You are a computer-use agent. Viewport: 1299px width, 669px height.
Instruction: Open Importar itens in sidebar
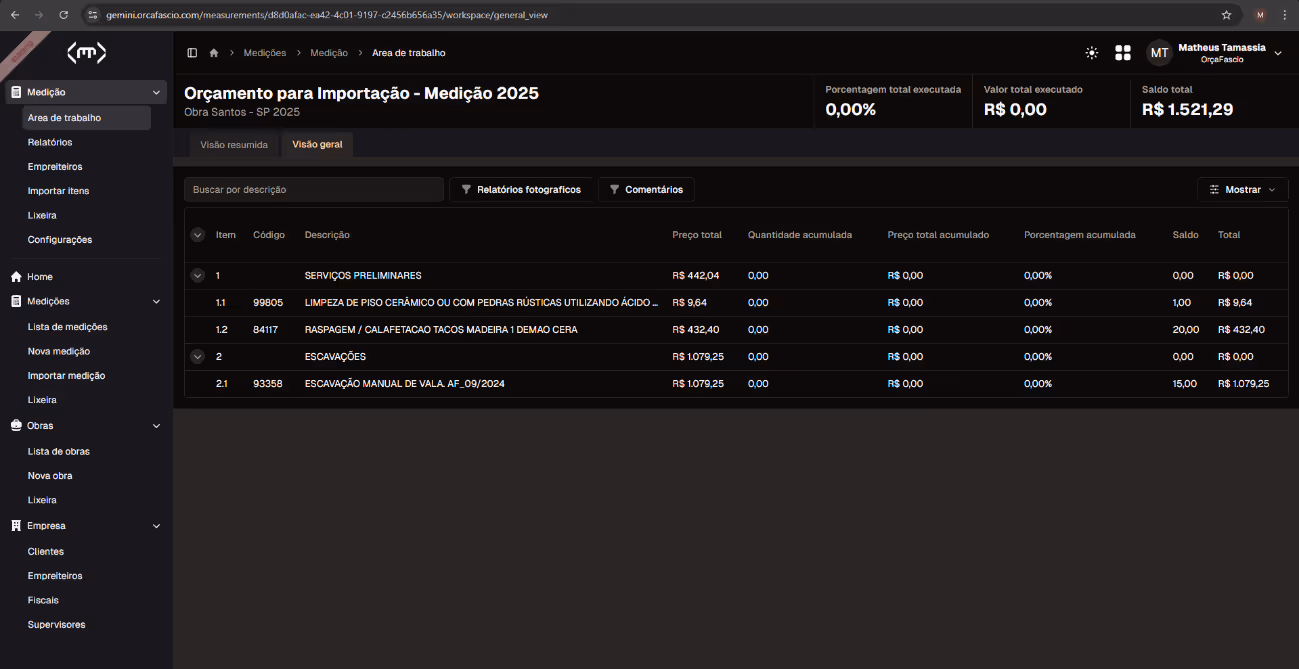coord(58,191)
